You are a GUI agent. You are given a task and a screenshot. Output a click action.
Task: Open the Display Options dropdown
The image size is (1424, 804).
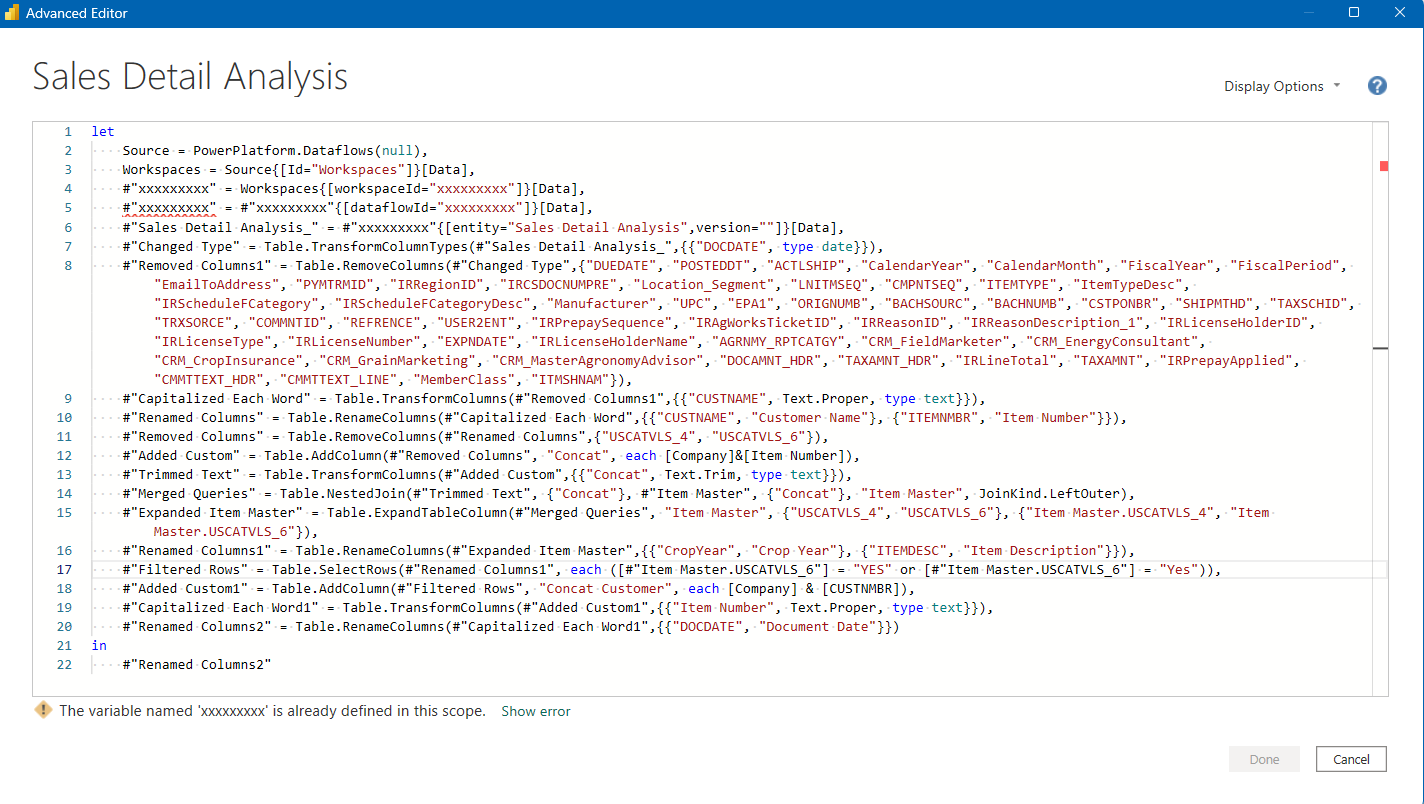(1282, 86)
